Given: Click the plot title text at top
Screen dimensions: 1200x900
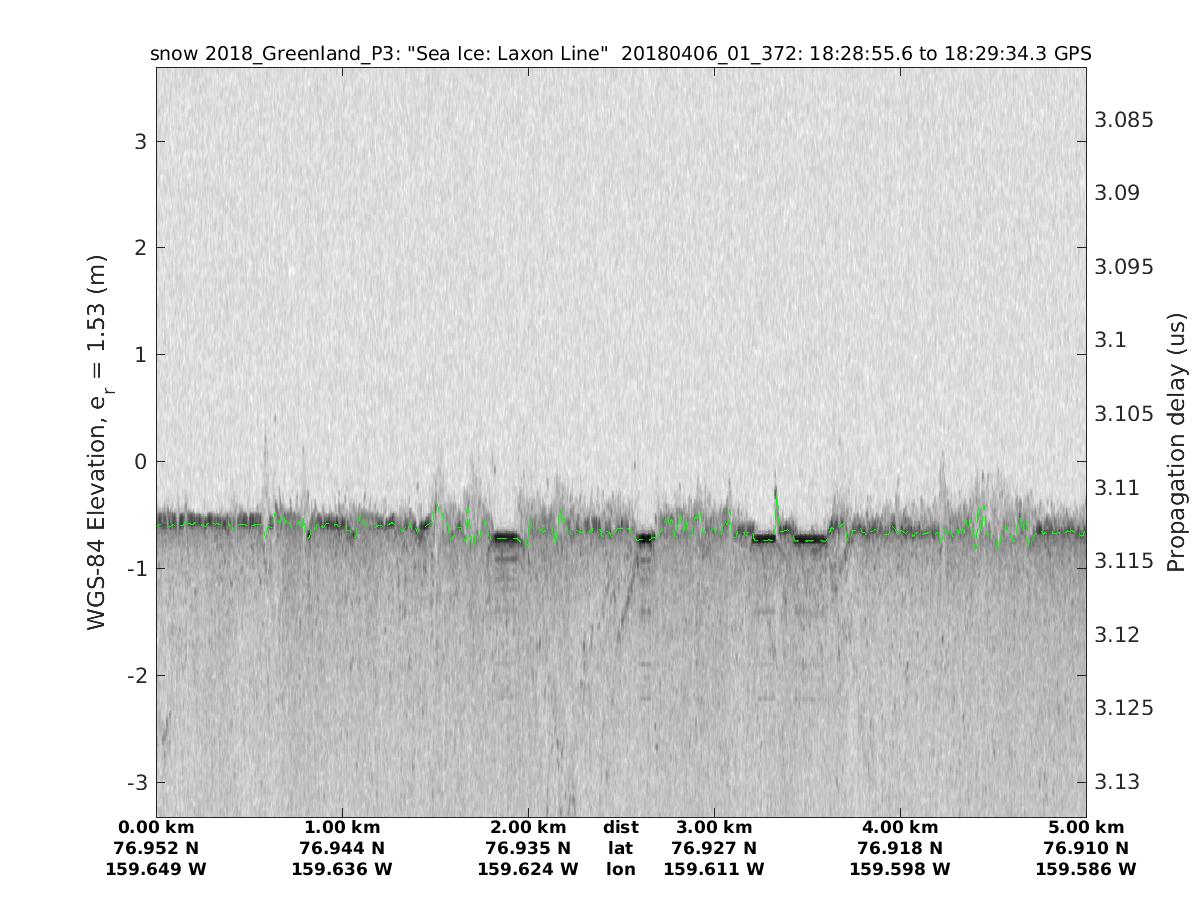Looking at the screenshot, I should 620,53.
